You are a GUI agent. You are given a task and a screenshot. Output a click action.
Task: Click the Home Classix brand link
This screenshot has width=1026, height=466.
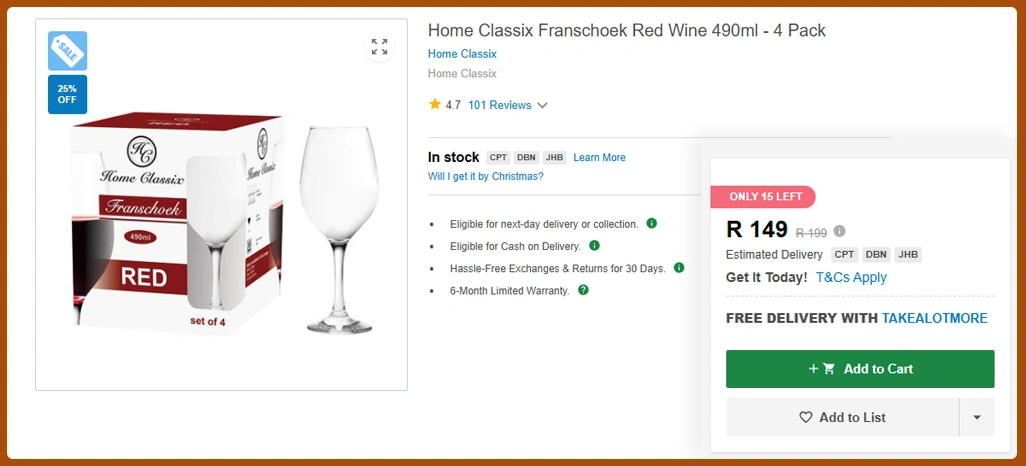[x=462, y=54]
